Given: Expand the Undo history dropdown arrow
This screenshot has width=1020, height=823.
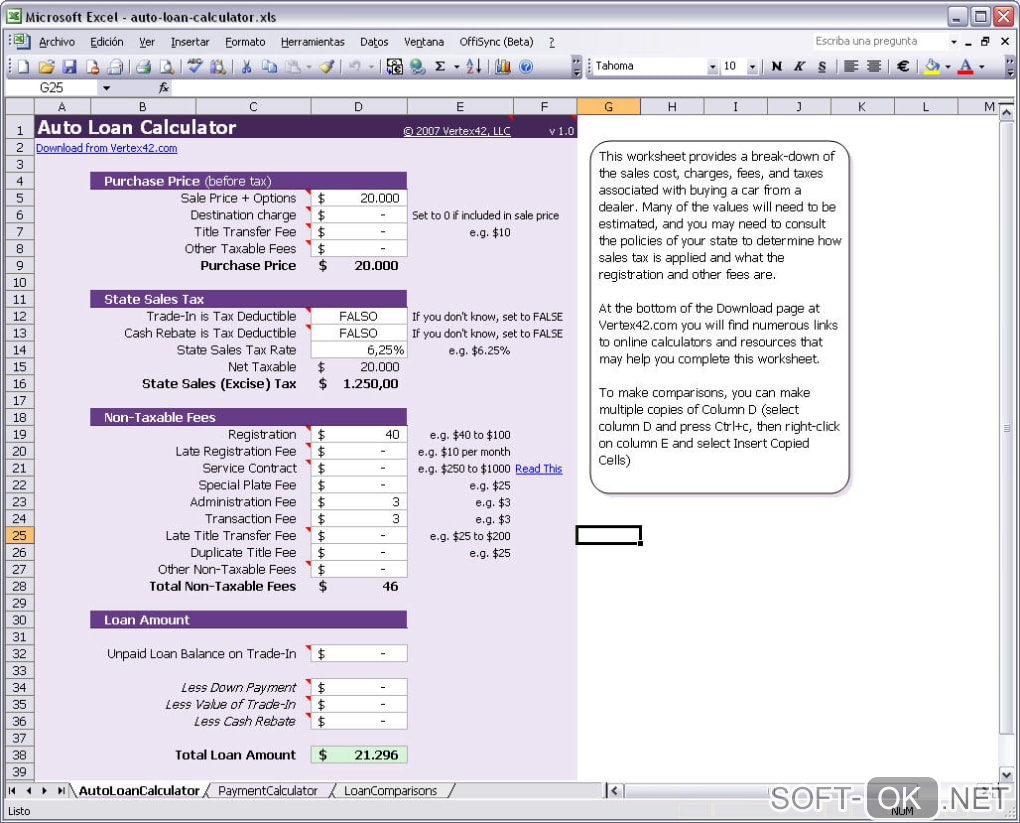Looking at the screenshot, I should click(x=371, y=66).
